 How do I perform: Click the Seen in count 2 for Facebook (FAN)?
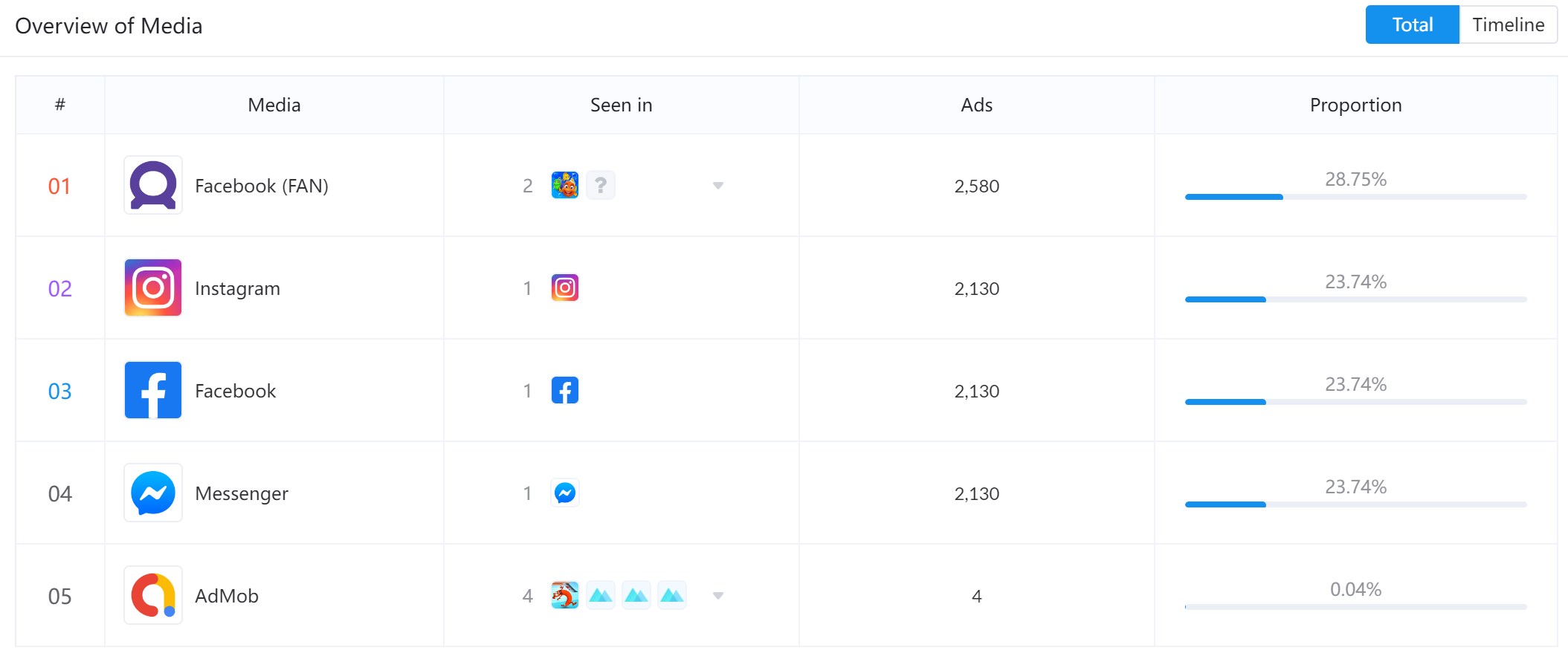tap(528, 186)
